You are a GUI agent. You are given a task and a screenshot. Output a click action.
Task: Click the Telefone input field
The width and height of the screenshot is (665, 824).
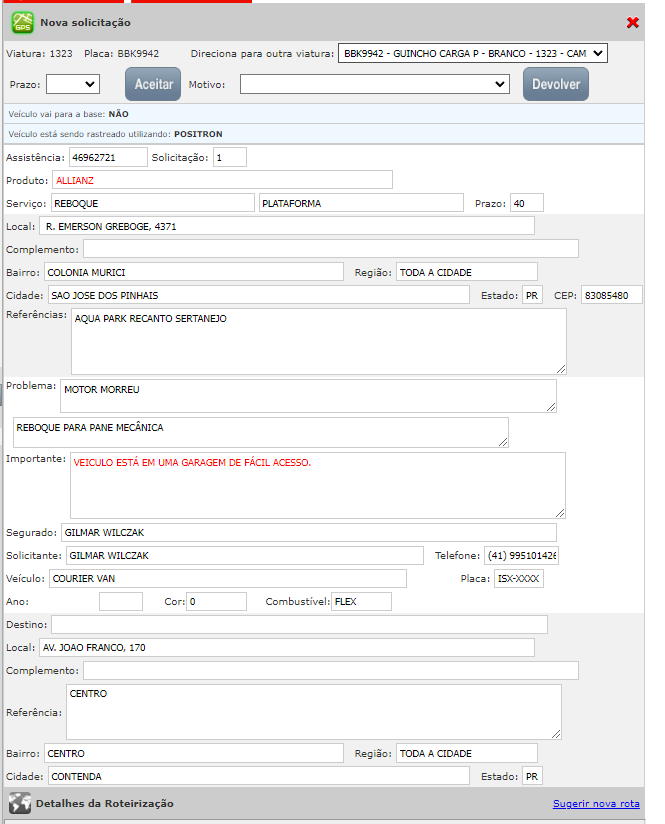coord(522,555)
